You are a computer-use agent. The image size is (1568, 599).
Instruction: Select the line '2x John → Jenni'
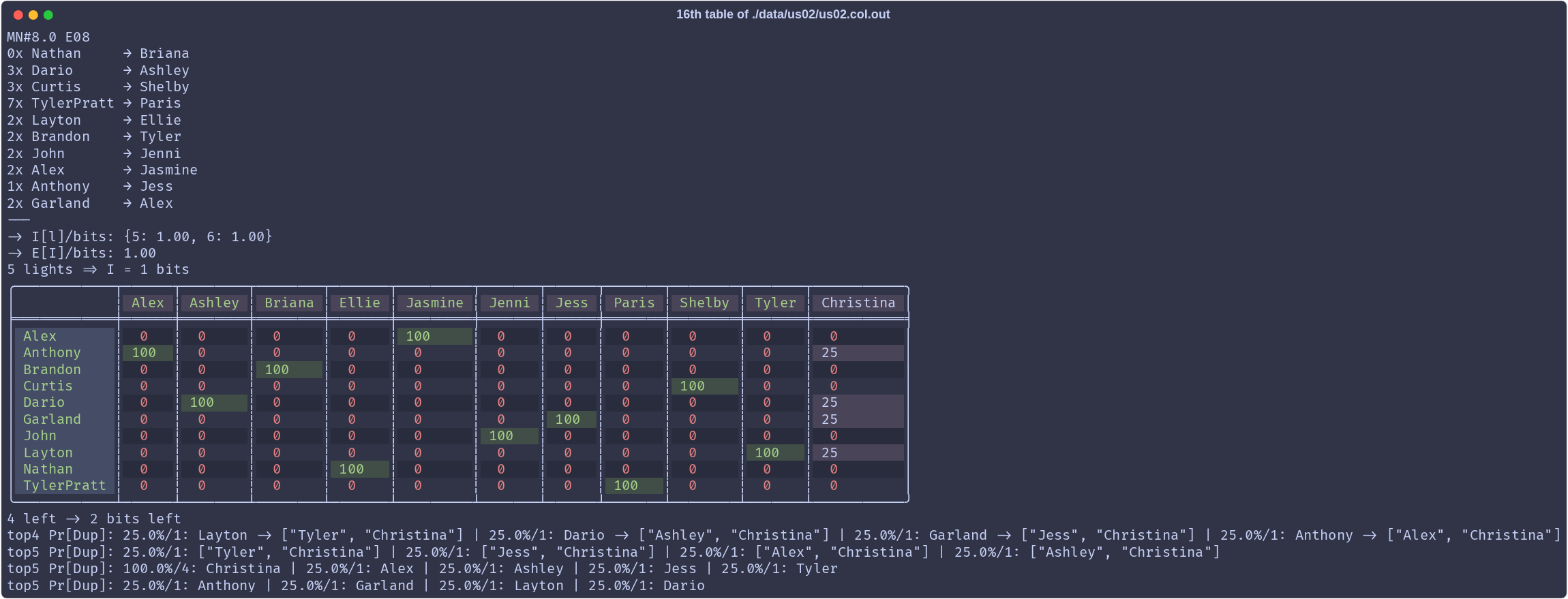pyautogui.click(x=94, y=153)
